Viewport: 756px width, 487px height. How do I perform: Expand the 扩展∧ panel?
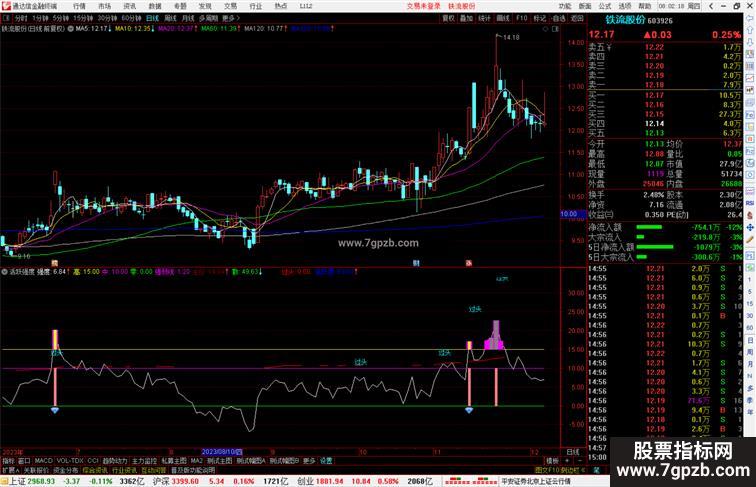pyautogui.click(x=10, y=470)
